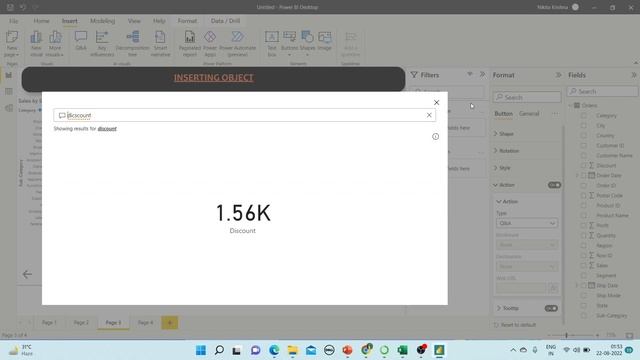
Task: Click the Q&A info icon
Action: [436, 136]
